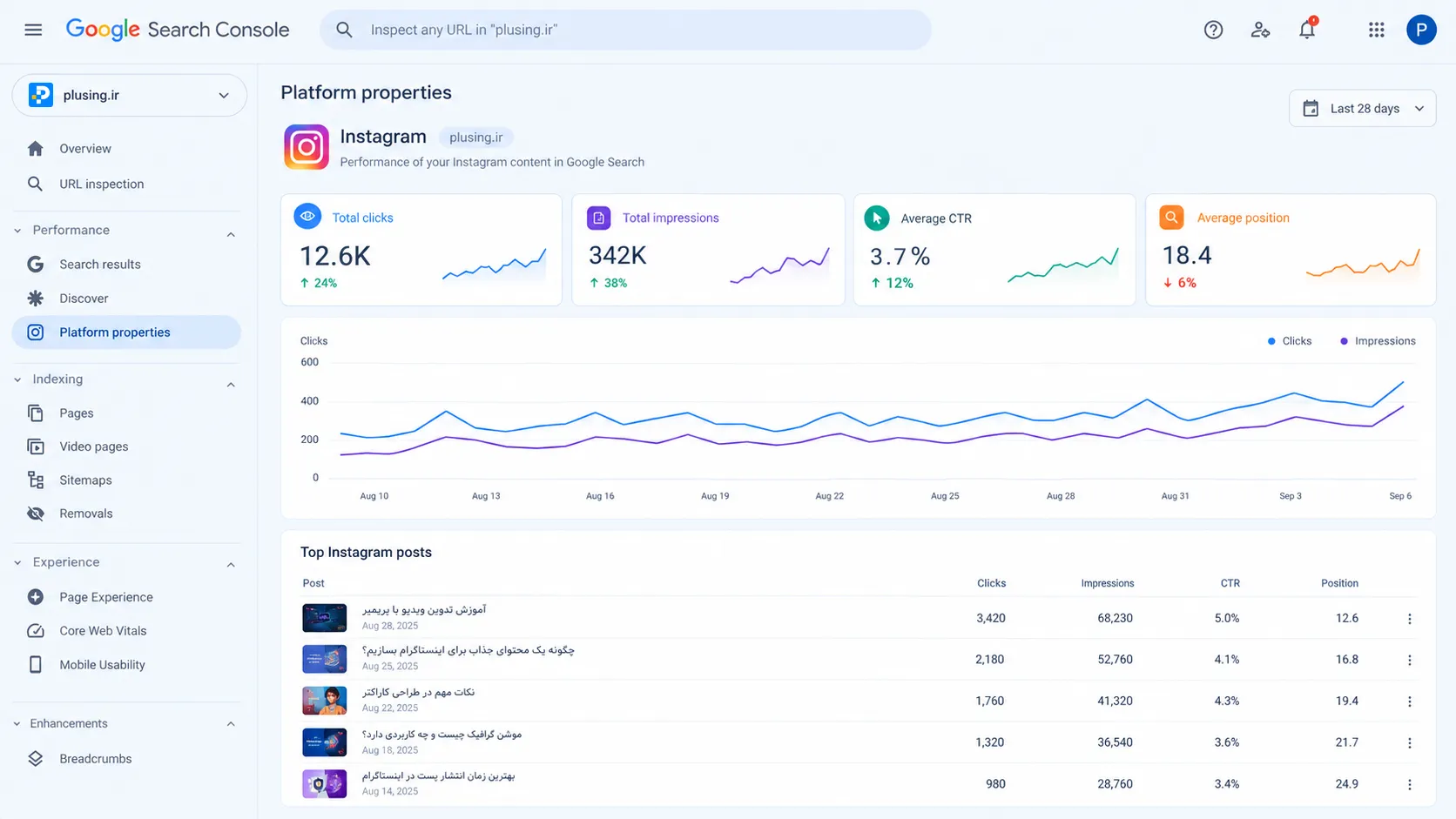Image resolution: width=1456 pixels, height=819 pixels.
Task: Open the Help question-mark icon
Action: pos(1213,30)
